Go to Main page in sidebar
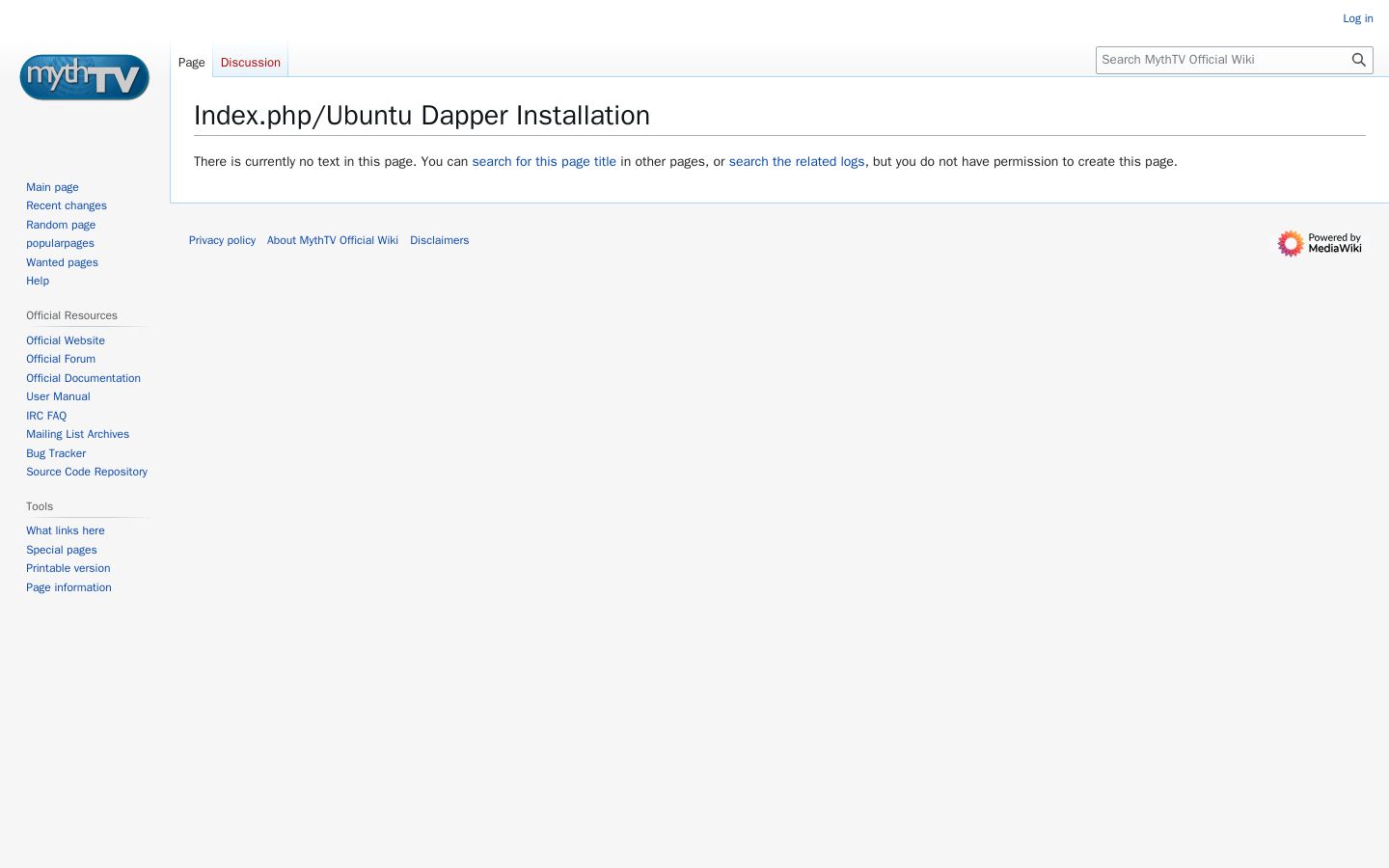This screenshot has height=868, width=1389. pos(52,187)
